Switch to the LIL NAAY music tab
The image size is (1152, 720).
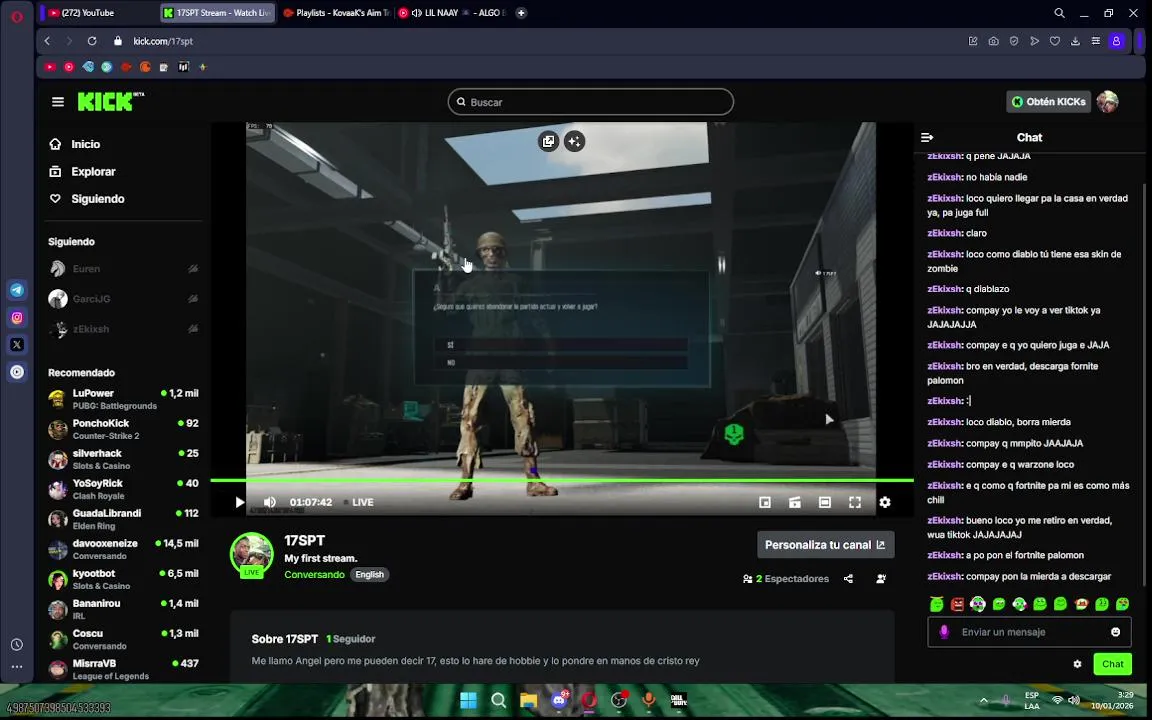[453, 12]
